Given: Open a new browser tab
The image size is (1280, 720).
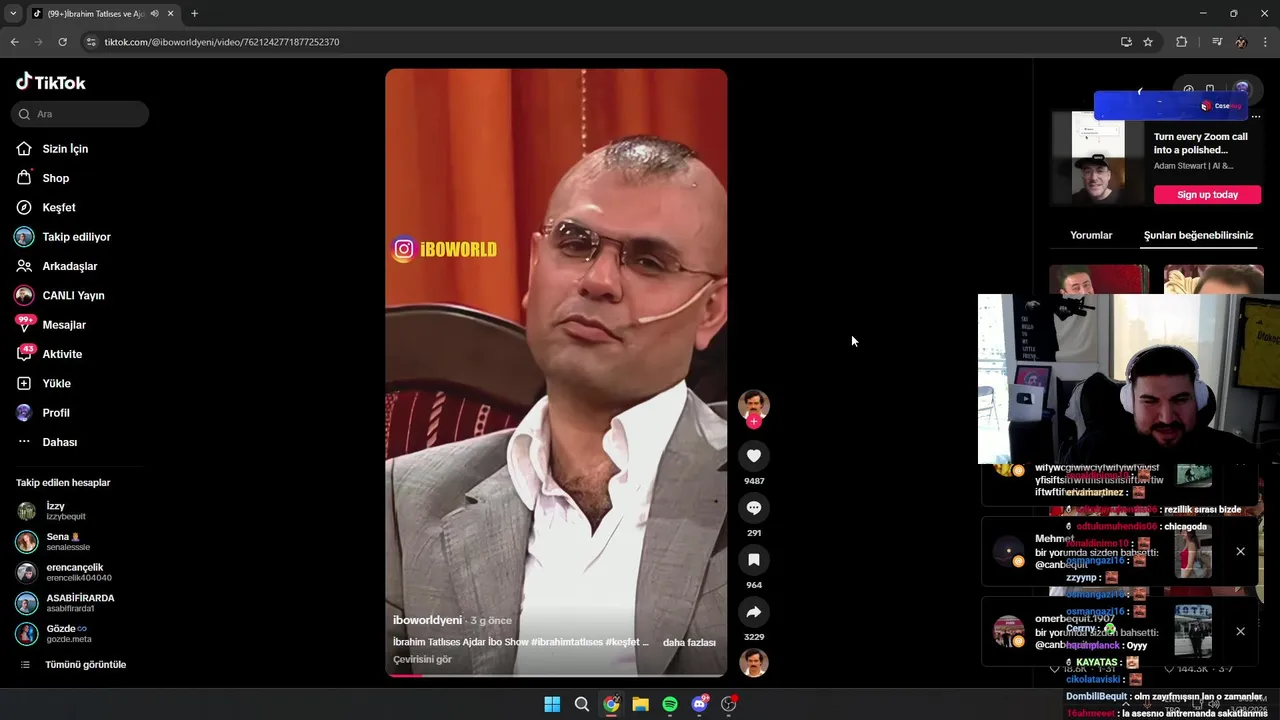Looking at the screenshot, I should click(194, 14).
